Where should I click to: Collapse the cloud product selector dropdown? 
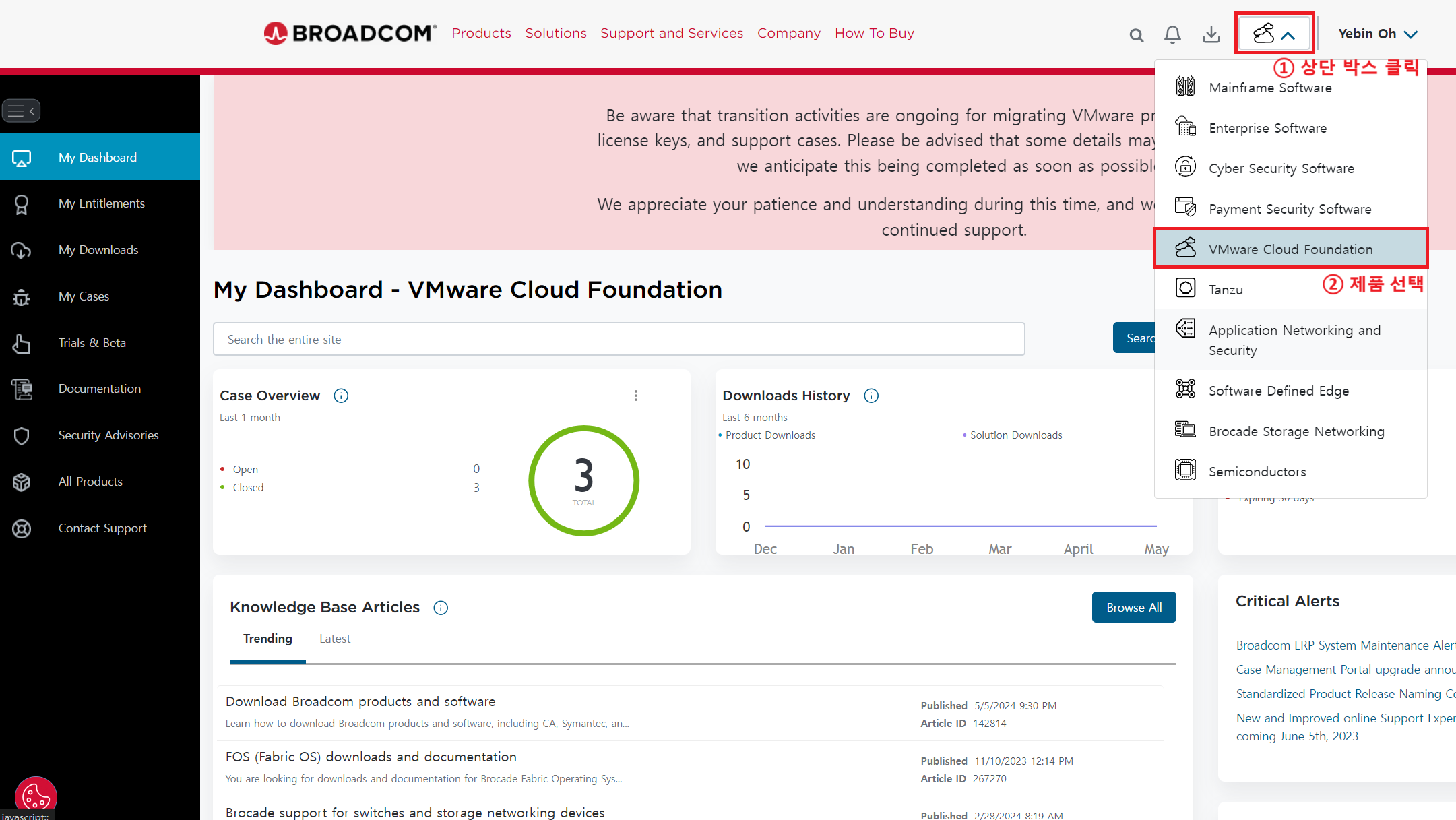tap(1273, 33)
